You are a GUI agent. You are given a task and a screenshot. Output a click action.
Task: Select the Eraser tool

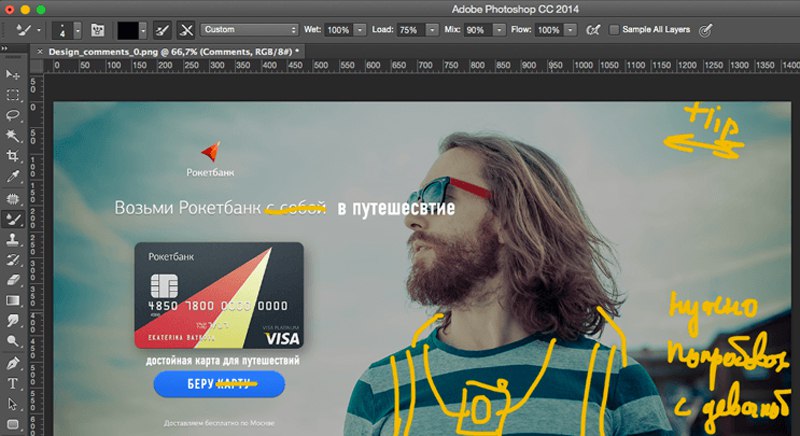[x=13, y=280]
